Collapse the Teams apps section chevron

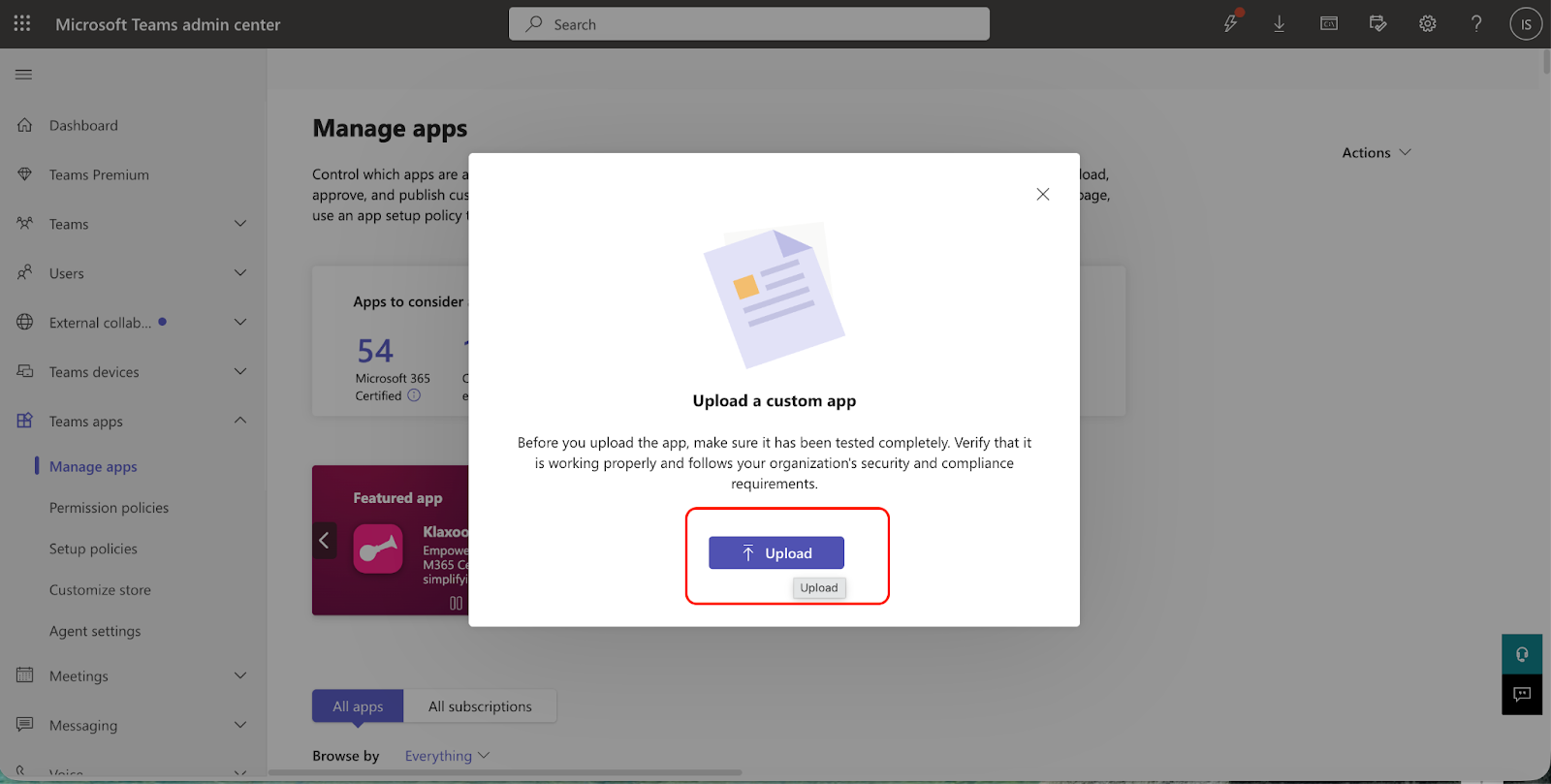pos(240,421)
